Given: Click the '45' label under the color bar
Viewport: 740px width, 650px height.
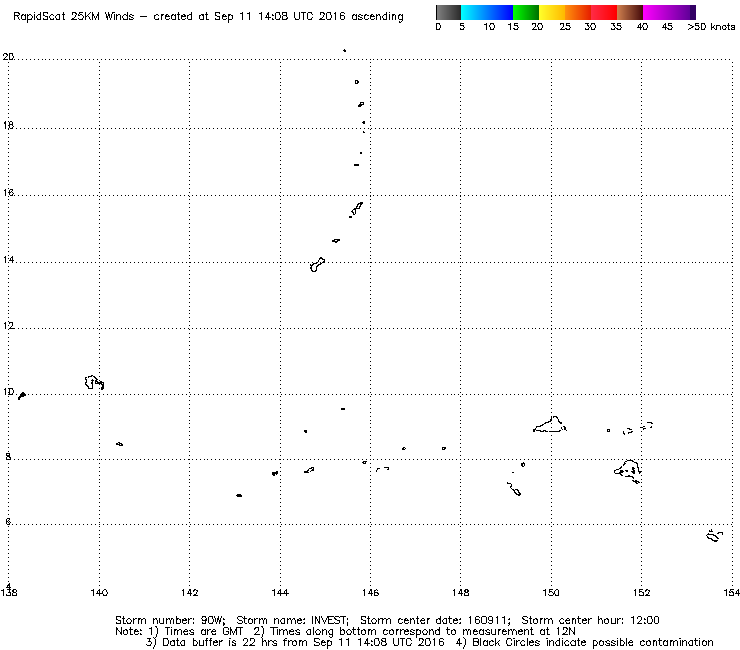Looking at the screenshot, I should 667,27.
